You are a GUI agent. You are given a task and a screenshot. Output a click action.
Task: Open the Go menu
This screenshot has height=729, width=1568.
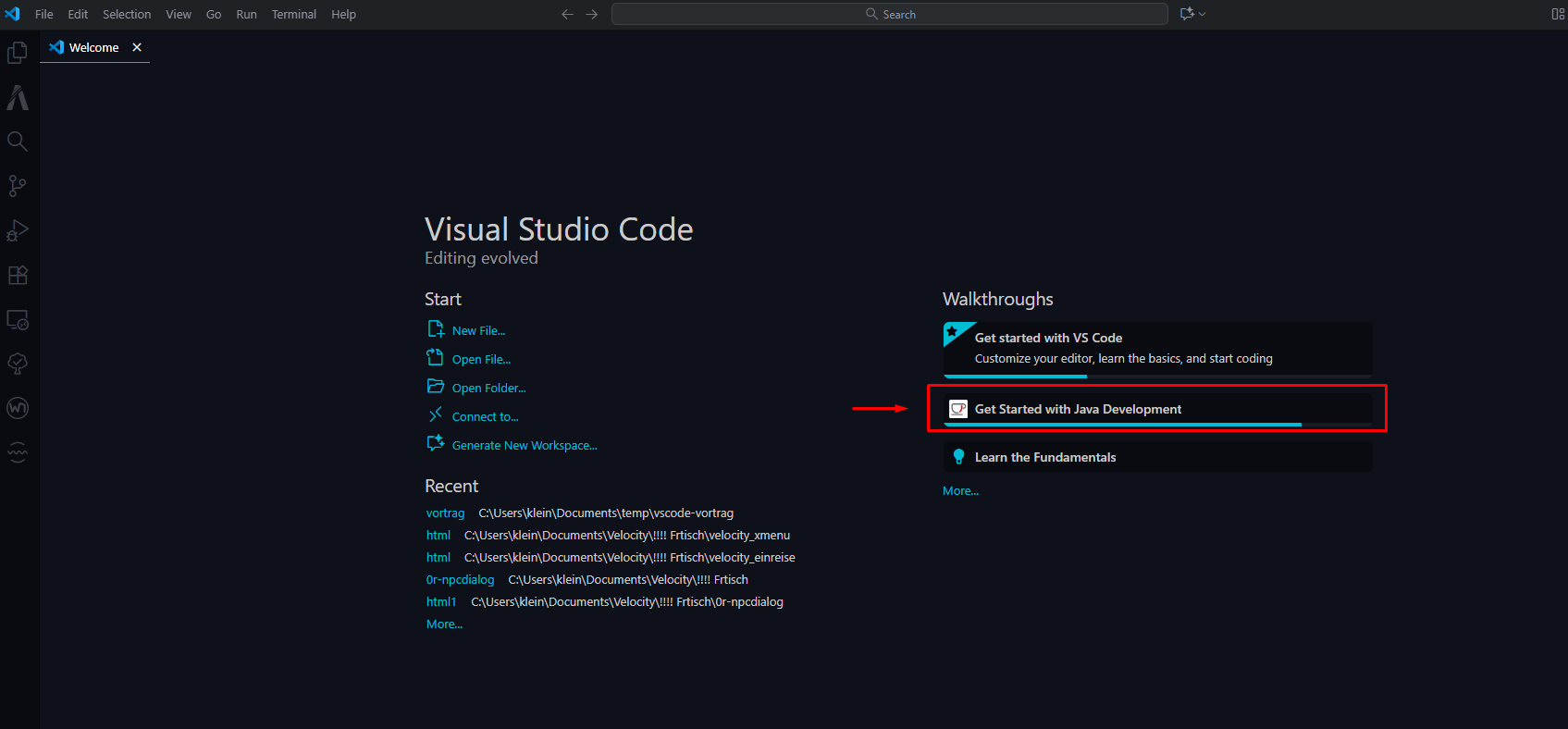[214, 14]
